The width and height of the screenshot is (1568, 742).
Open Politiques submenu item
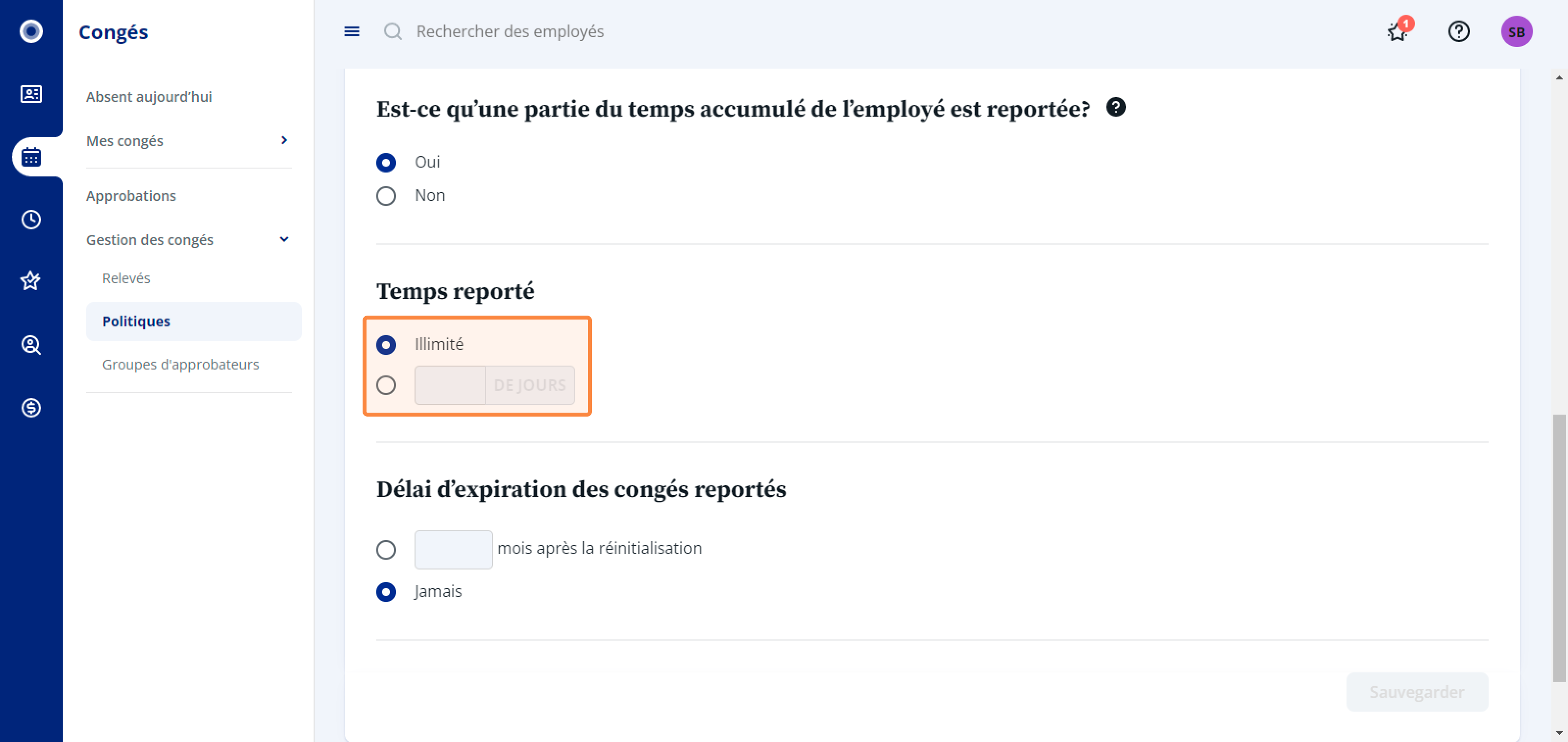pyautogui.click(x=194, y=322)
